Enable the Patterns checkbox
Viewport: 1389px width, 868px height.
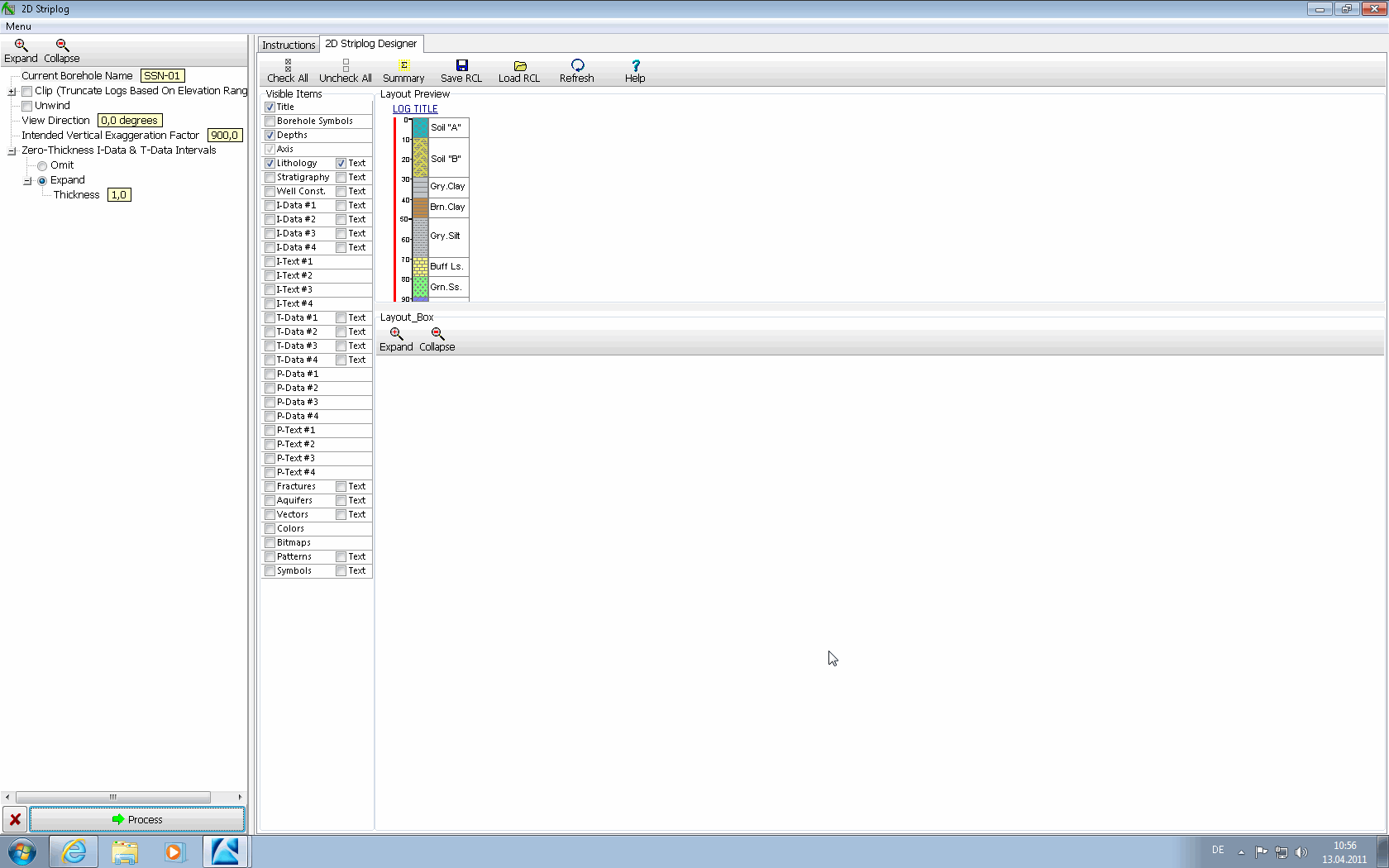pyautogui.click(x=270, y=556)
